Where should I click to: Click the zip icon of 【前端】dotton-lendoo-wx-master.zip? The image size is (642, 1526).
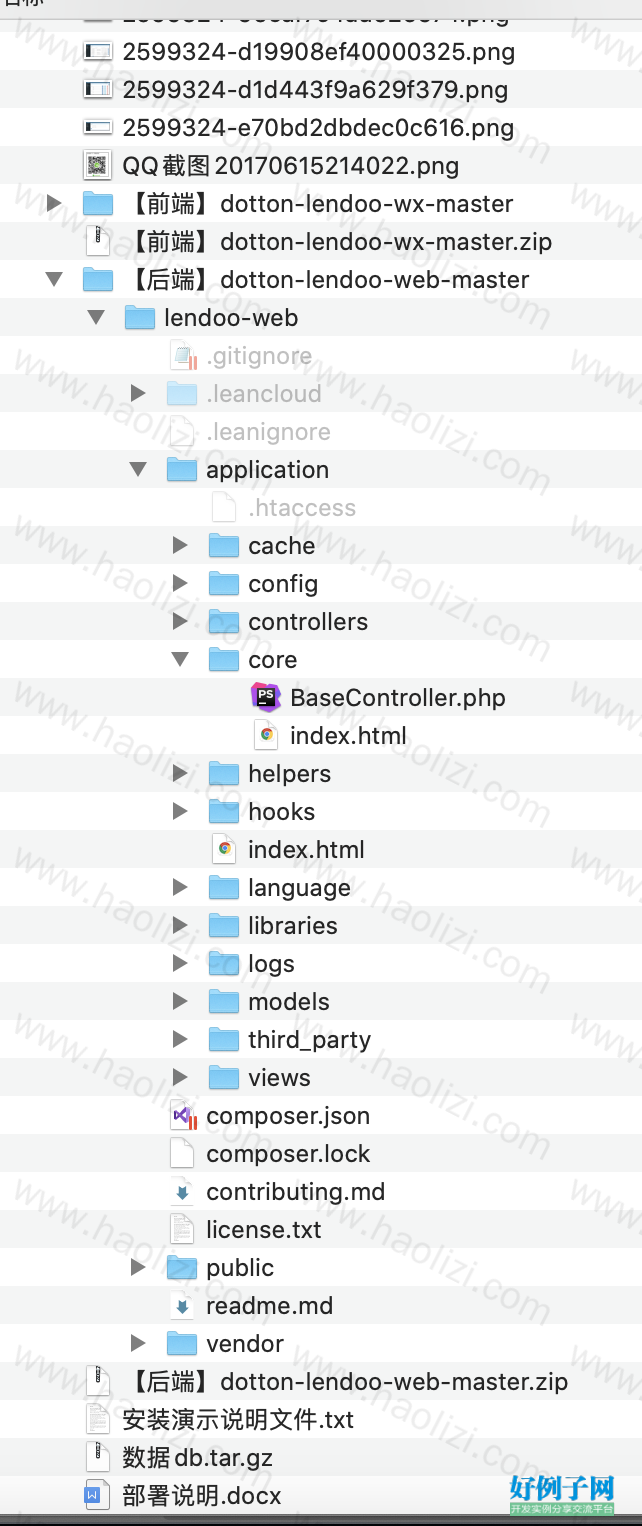coord(97,241)
